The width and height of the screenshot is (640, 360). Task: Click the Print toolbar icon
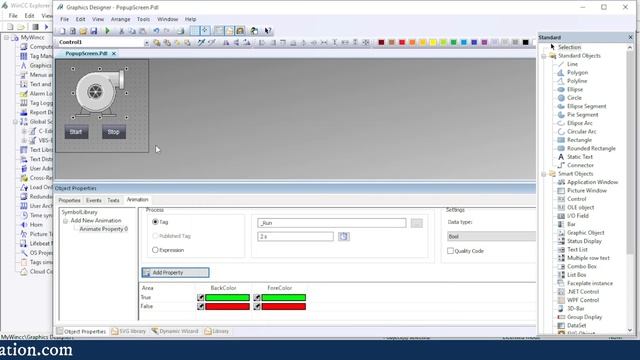[x=180, y=31]
